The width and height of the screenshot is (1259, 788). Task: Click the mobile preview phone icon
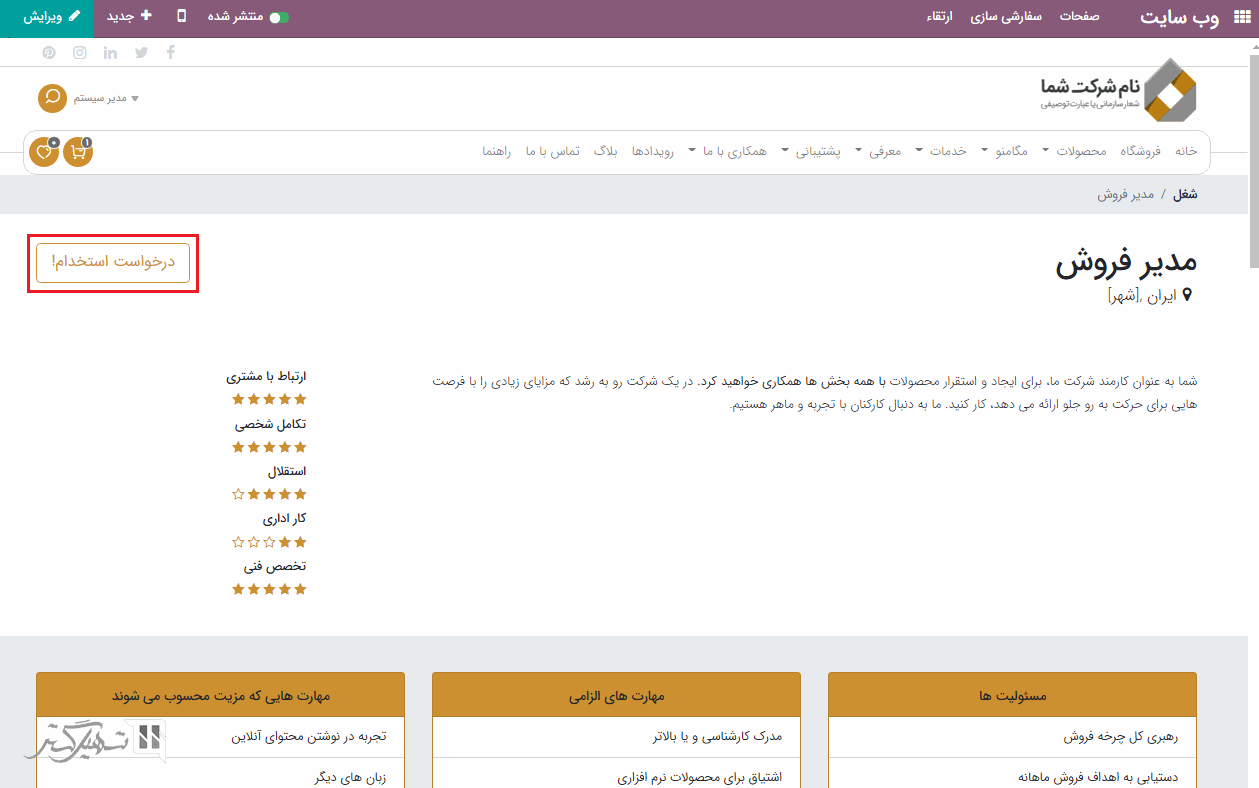181,16
